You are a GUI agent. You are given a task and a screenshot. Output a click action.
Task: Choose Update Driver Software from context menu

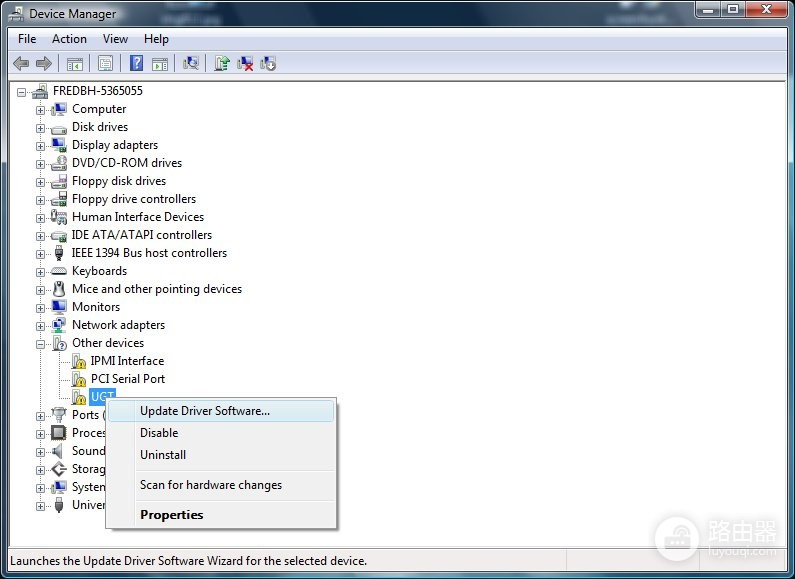click(x=222, y=411)
